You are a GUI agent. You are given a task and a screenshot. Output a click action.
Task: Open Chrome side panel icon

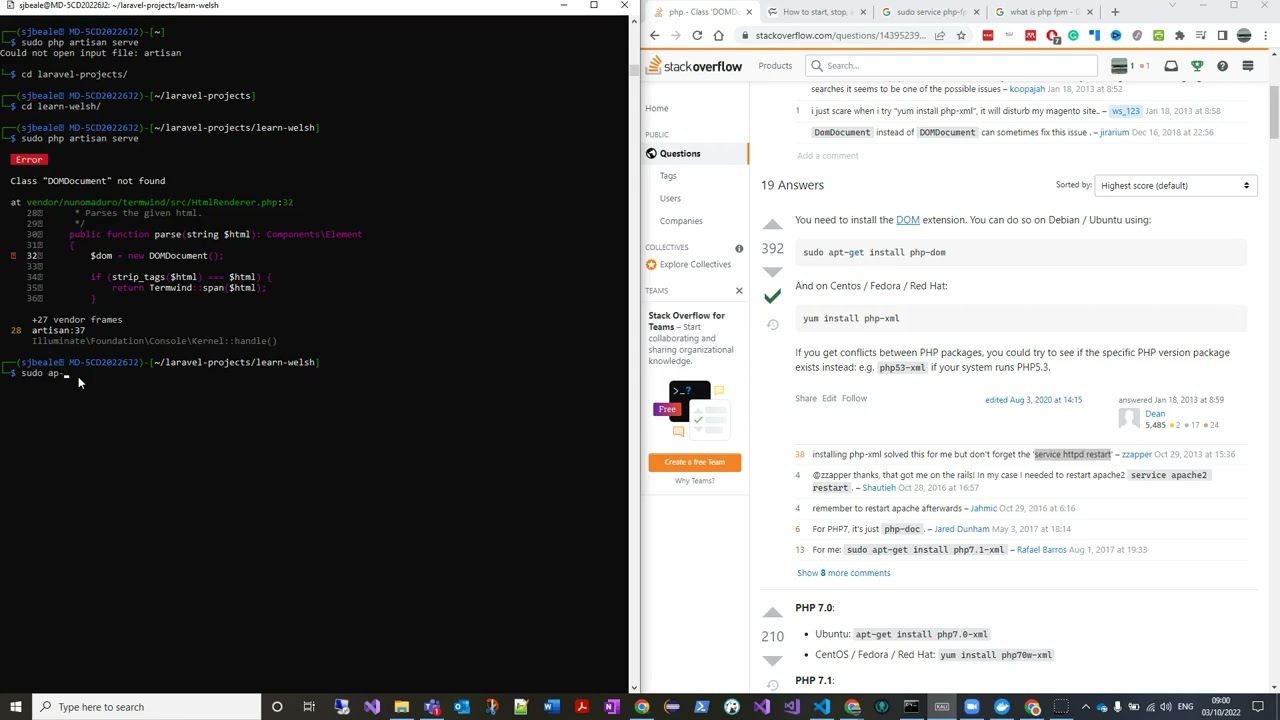(x=1222, y=36)
